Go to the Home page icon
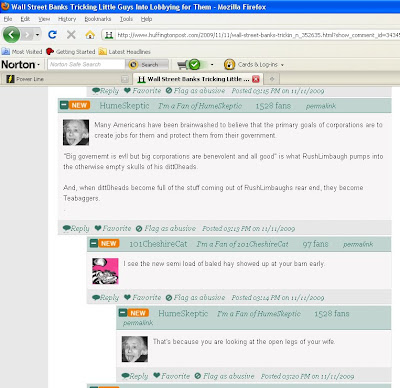The height and width of the screenshot is (388, 400). (x=90, y=35)
